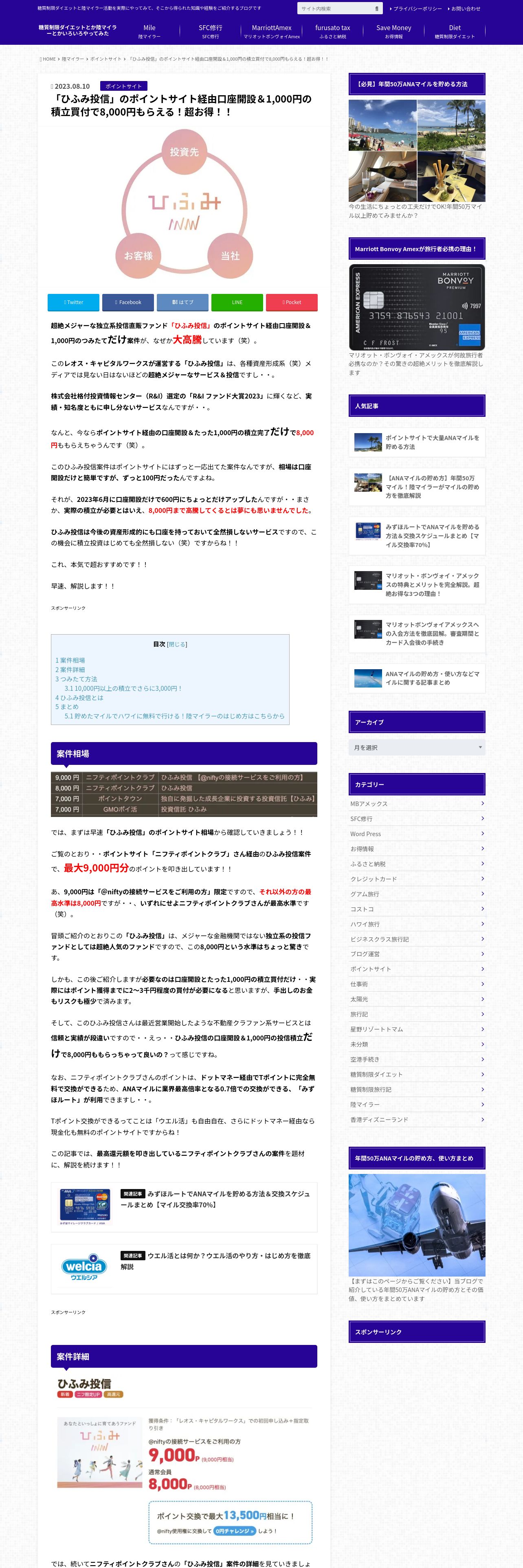The image size is (523, 1568).
Task: Open the Diet menu item
Action: tap(455, 32)
